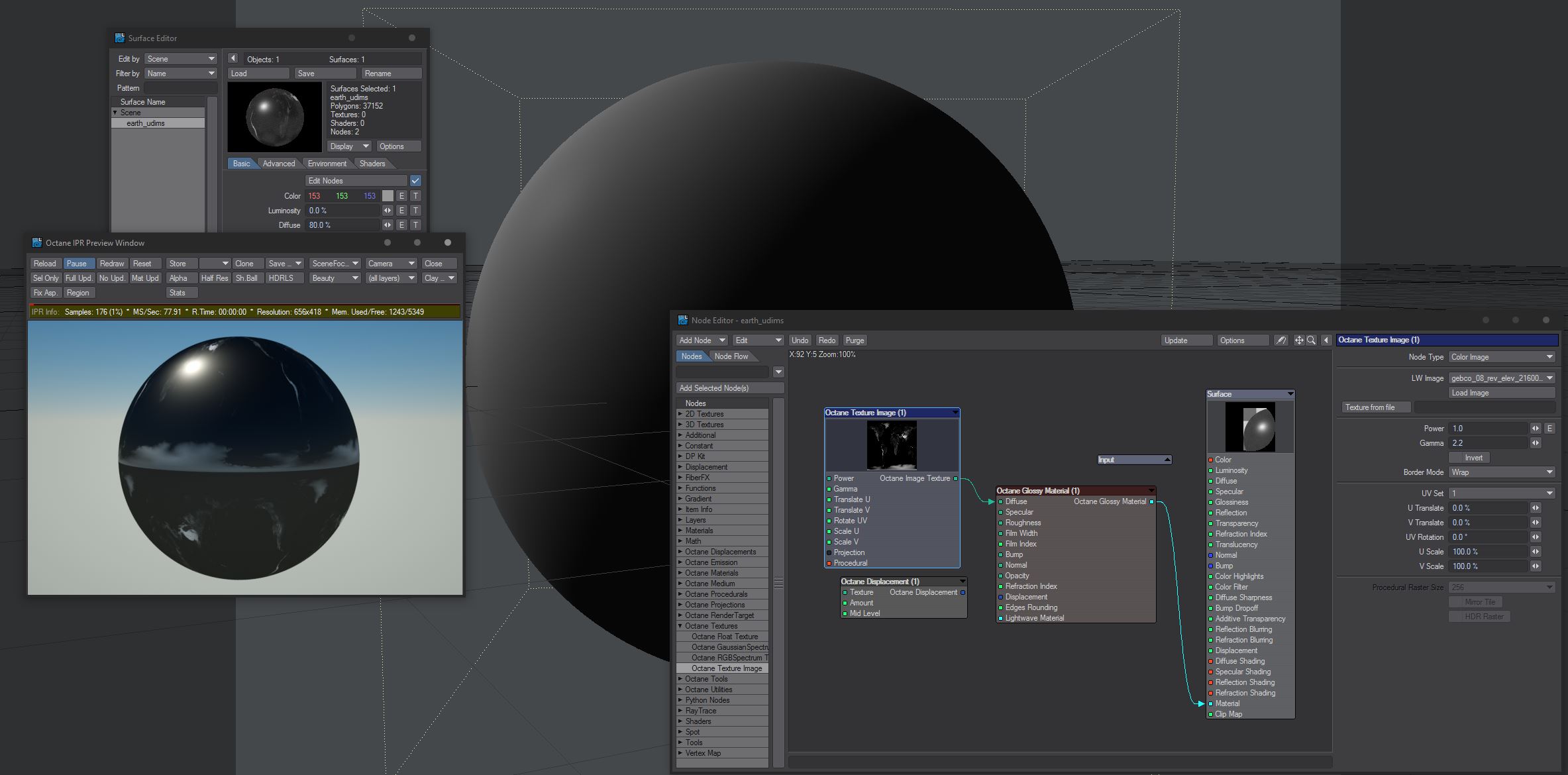
Task: Click the Luminosity envelope E button
Action: [401, 211]
